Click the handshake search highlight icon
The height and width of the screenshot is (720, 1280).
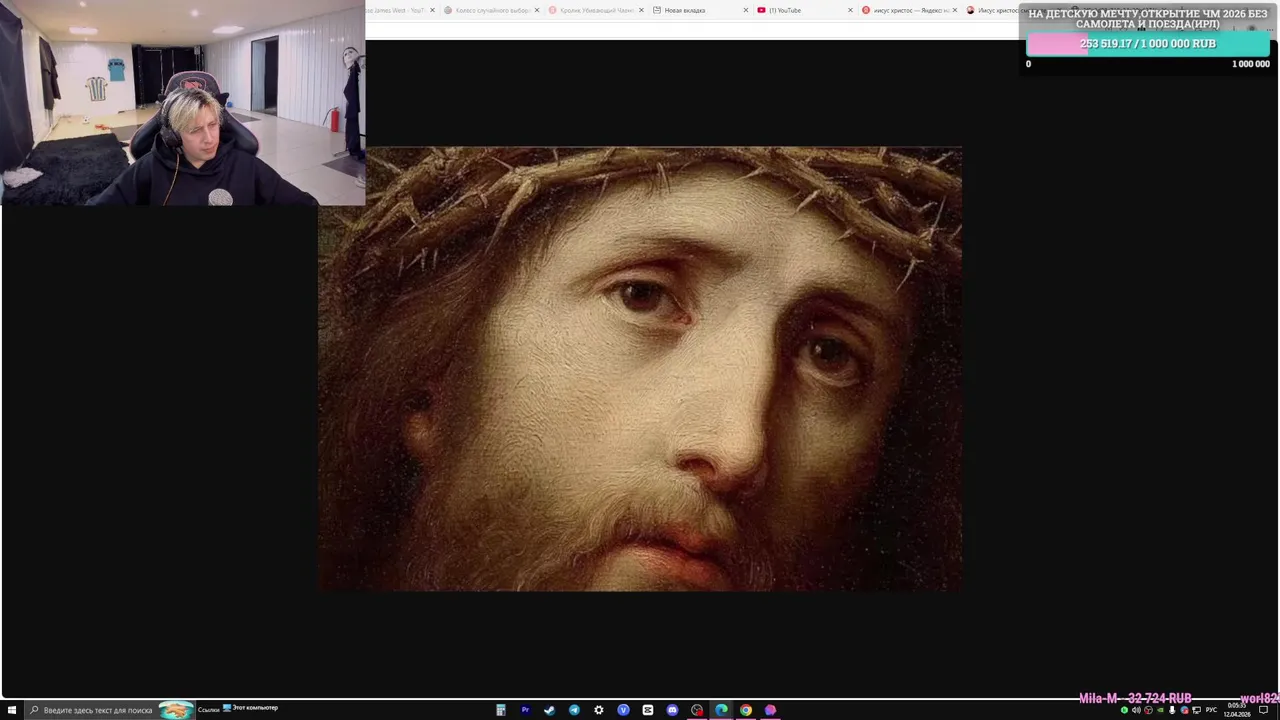176,710
